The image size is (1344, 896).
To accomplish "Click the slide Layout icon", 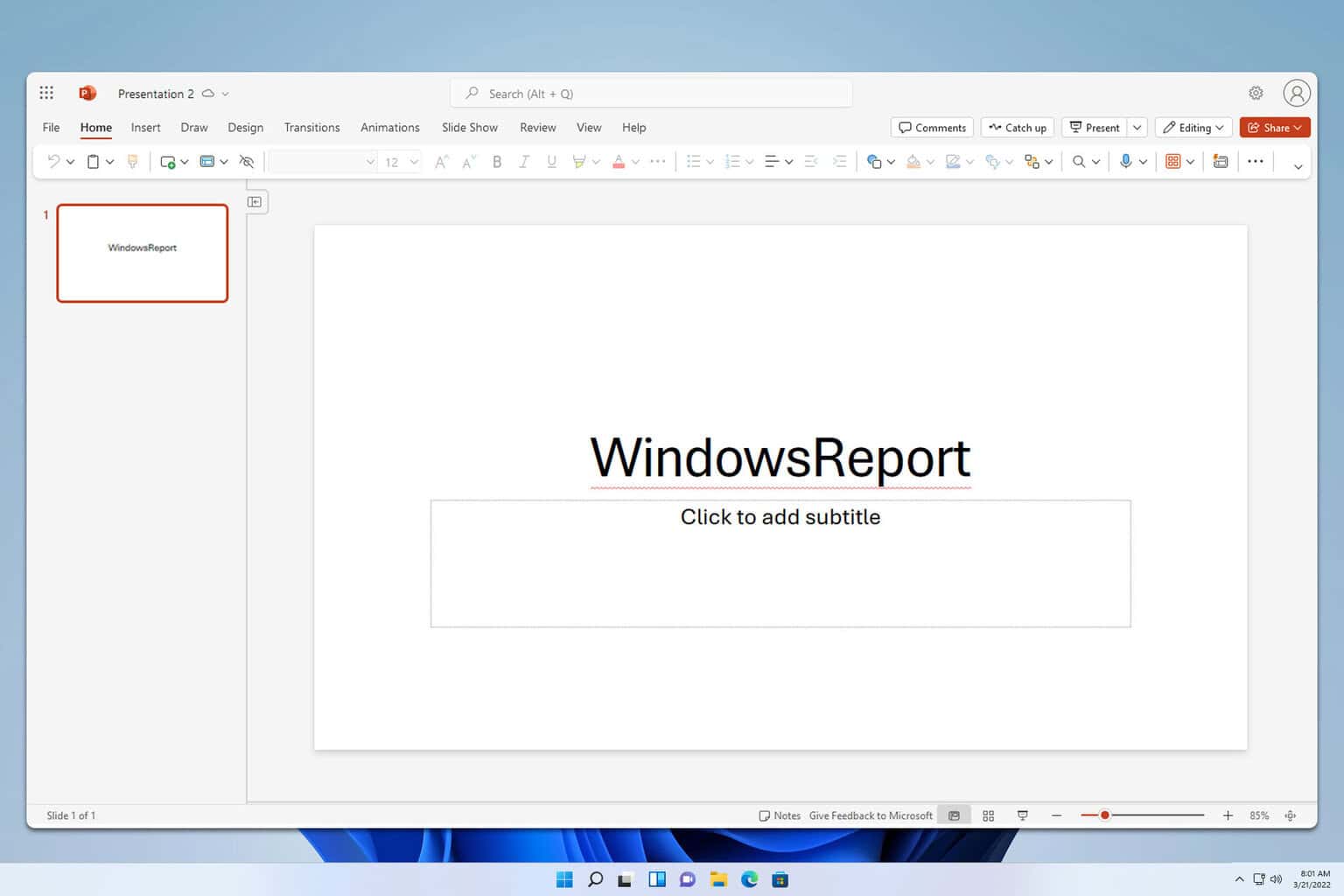I will [x=207, y=161].
